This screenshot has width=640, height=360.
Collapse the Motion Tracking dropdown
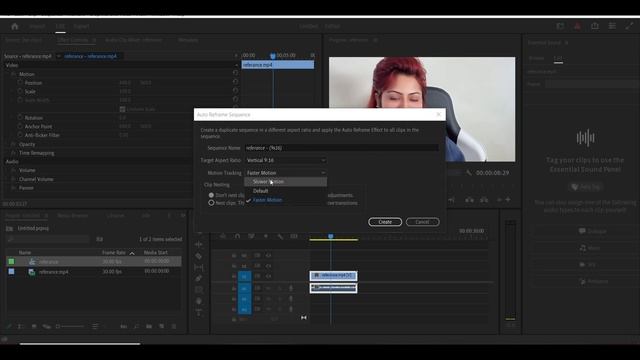285,173
